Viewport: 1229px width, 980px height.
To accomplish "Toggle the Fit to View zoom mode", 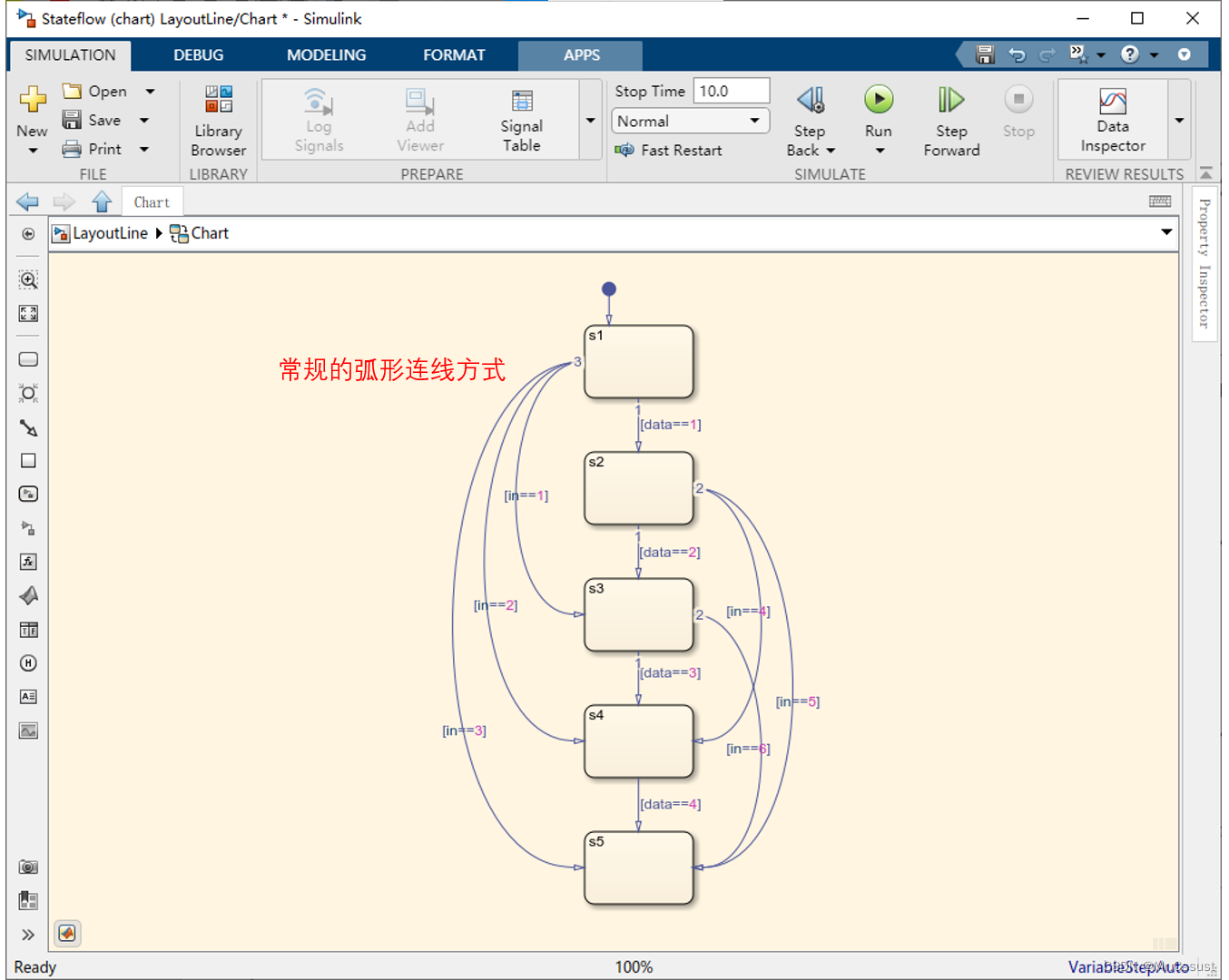I will pos(28,314).
